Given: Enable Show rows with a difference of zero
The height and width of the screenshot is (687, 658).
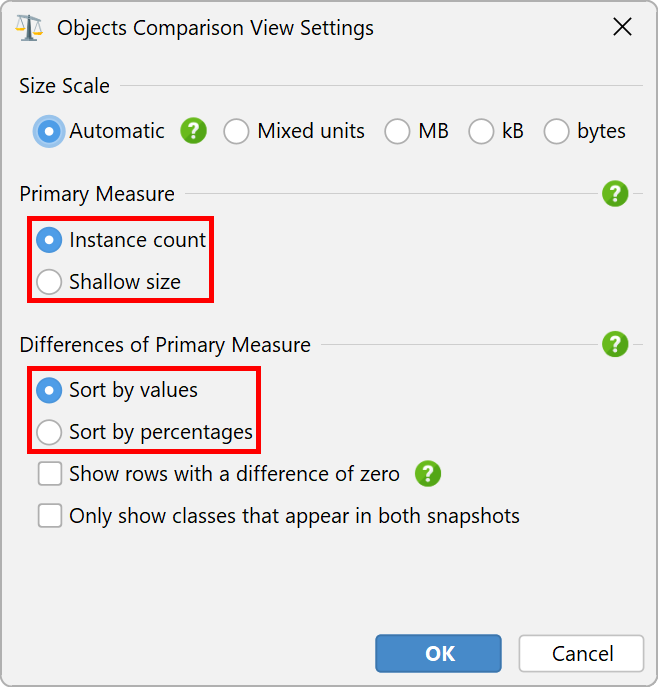Looking at the screenshot, I should [219, 474].
